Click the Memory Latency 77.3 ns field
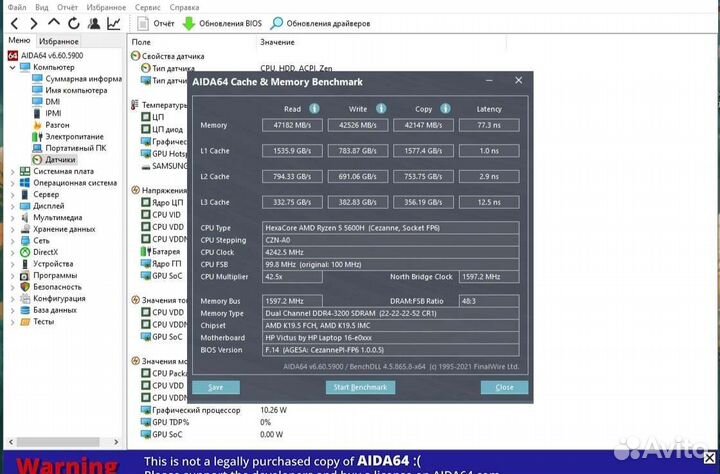This screenshot has height=474, width=720. (x=489, y=125)
